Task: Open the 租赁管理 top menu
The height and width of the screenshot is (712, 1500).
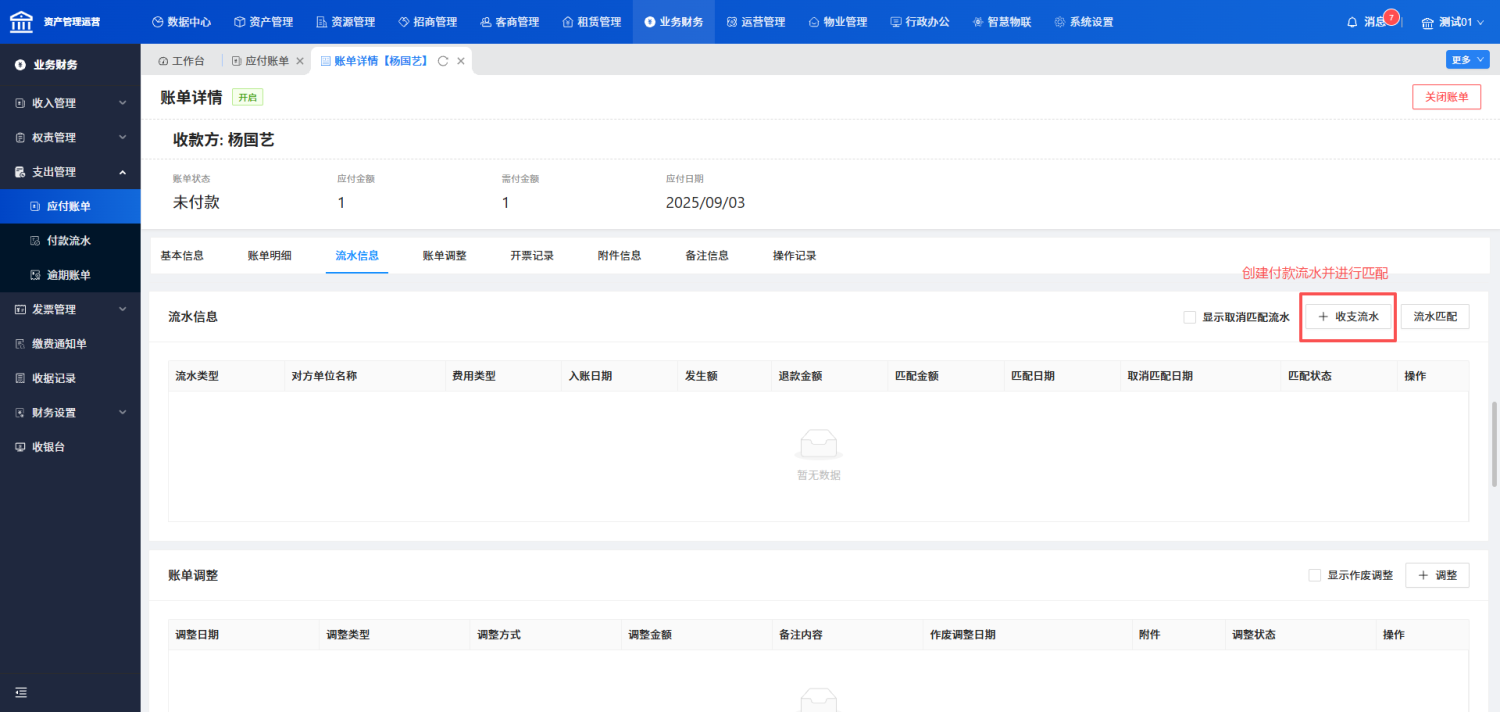Action: coord(591,22)
